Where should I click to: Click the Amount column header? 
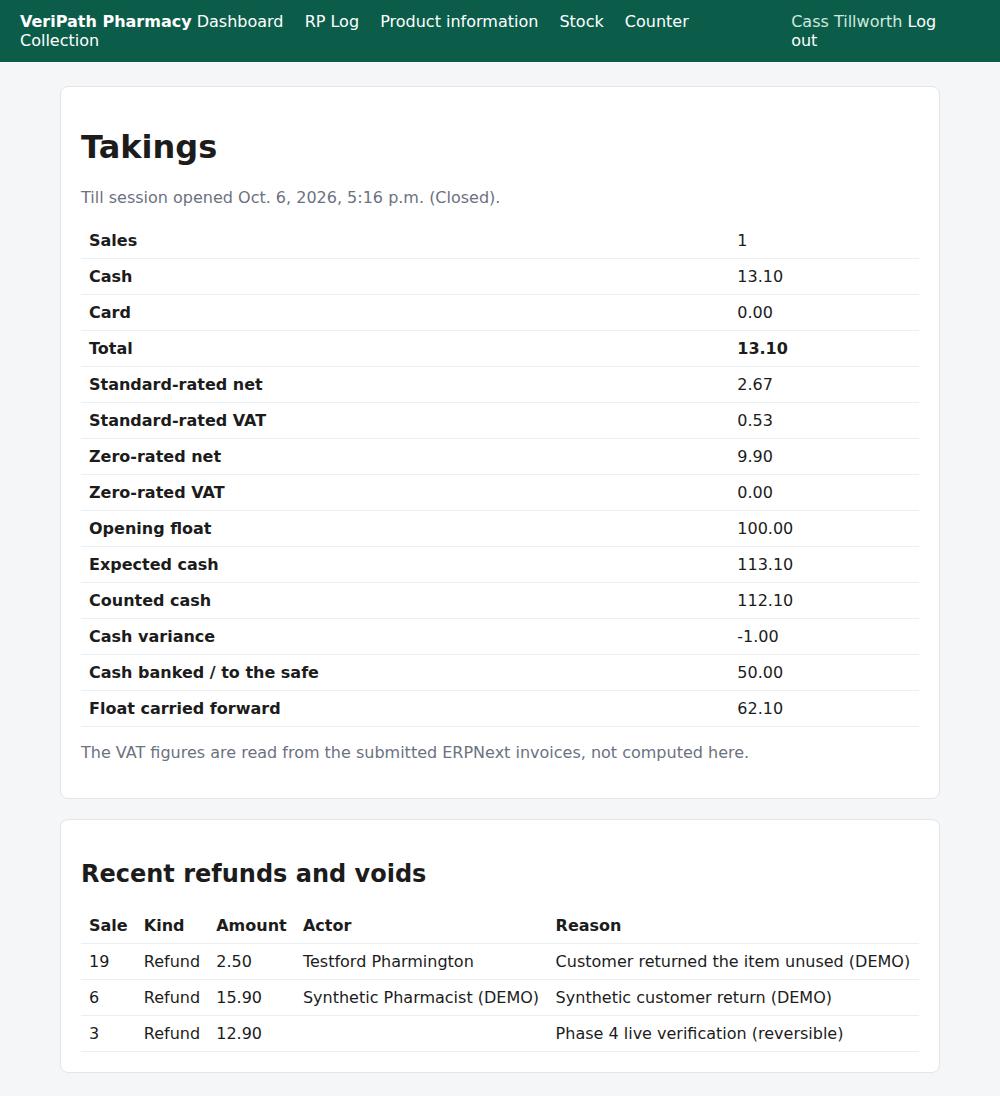[252, 925]
